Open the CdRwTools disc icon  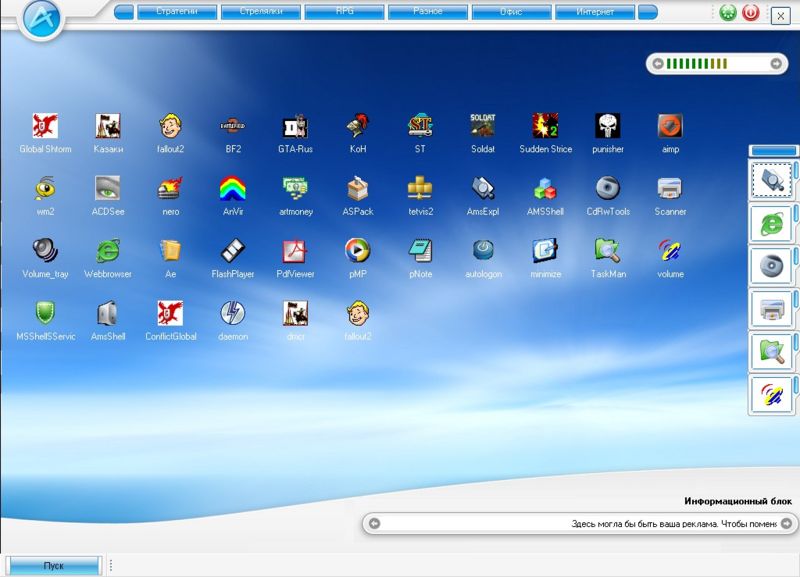click(x=608, y=188)
